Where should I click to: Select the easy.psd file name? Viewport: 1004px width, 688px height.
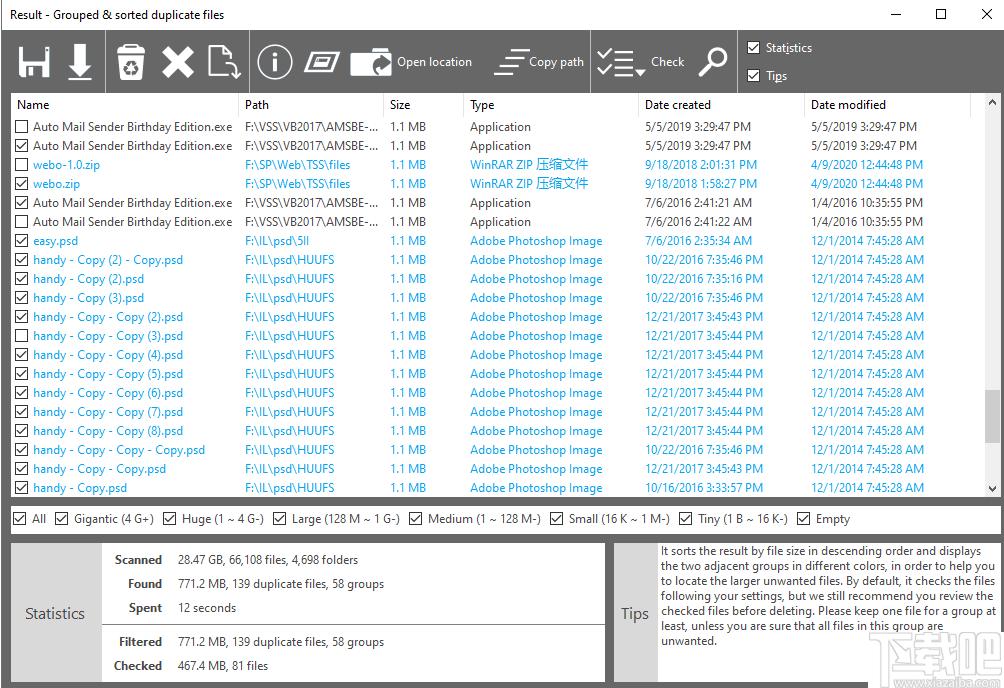pos(56,241)
